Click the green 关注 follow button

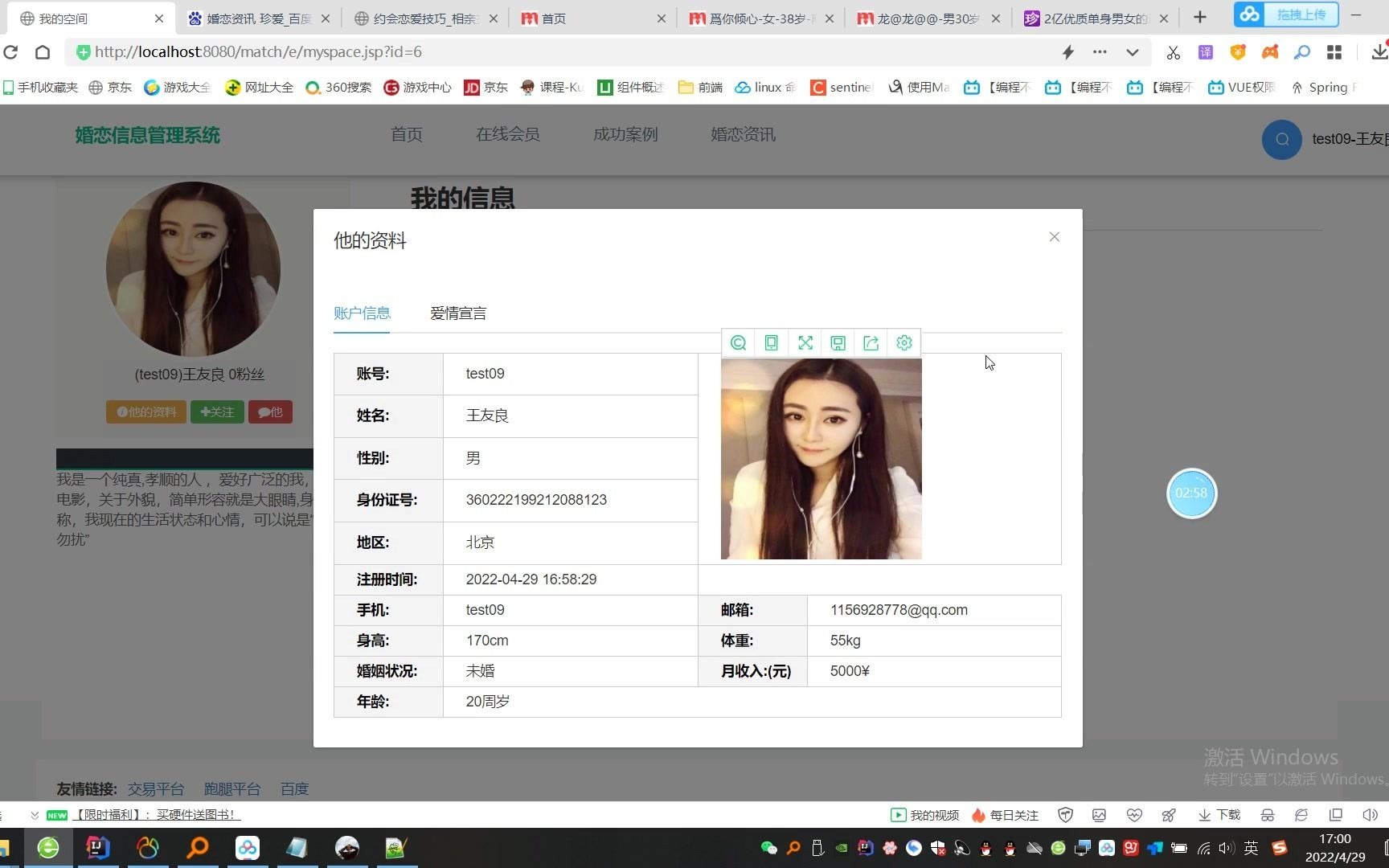[217, 412]
